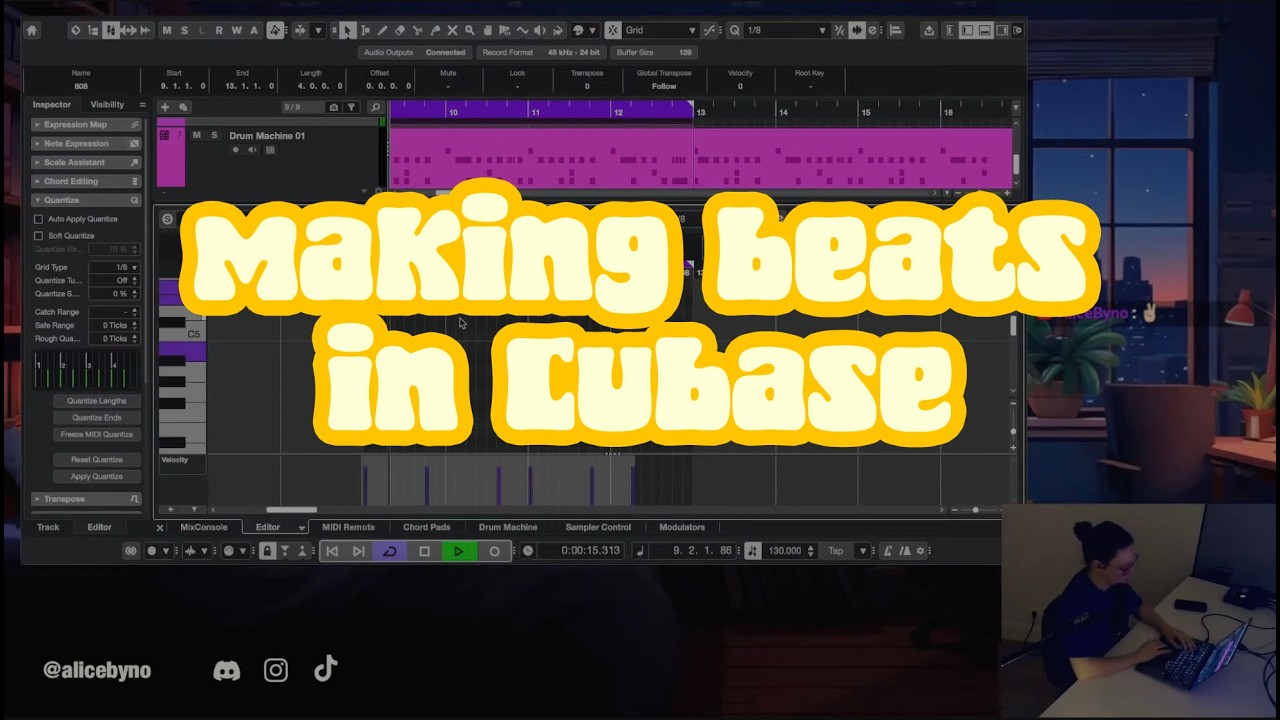This screenshot has width=1280, height=720.
Task: Select the Split scissors tool
Action: tap(417, 30)
